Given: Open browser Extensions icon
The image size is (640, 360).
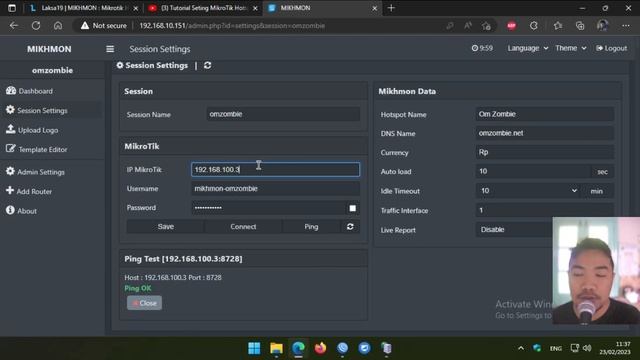Looking at the screenshot, I should pyautogui.click(x=534, y=26).
